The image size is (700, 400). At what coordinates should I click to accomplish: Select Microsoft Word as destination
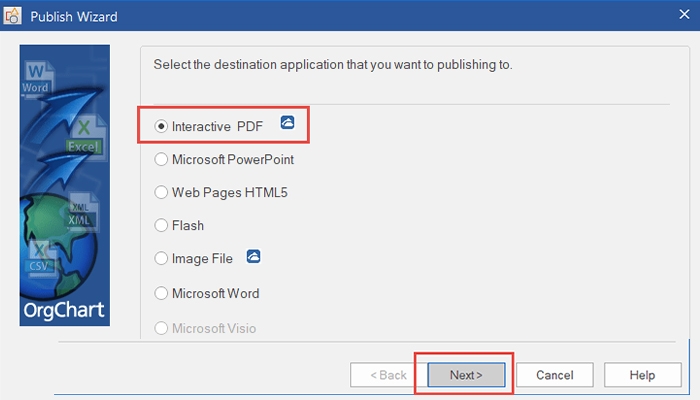[161, 294]
